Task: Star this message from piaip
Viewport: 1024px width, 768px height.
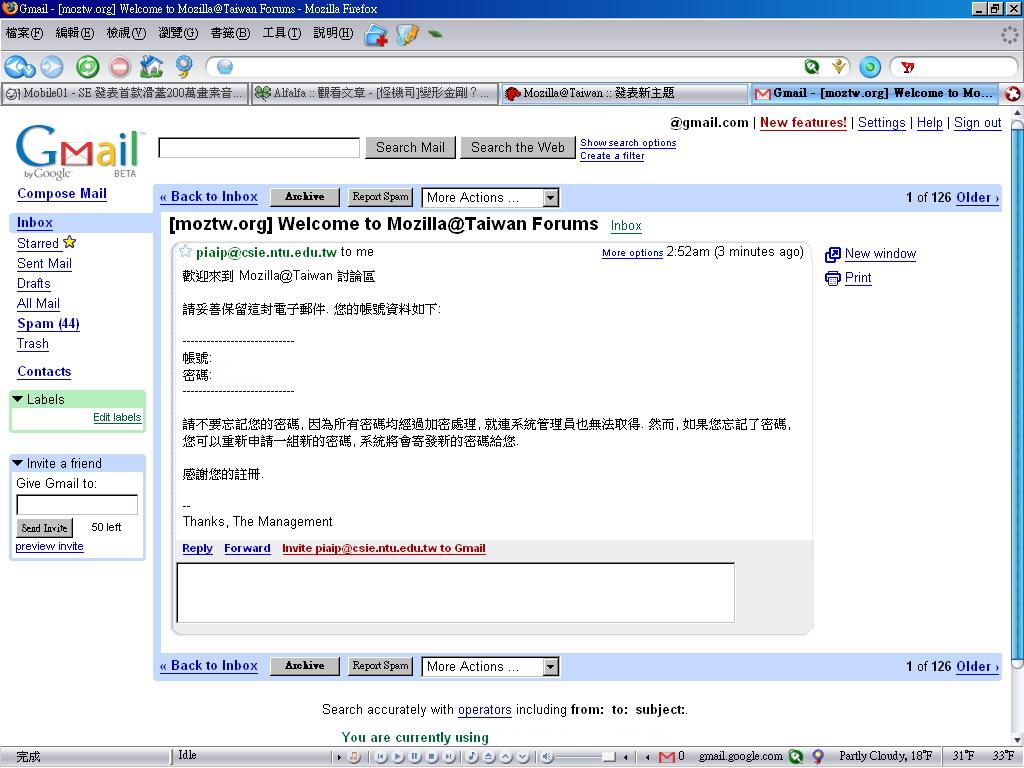Action: pos(185,252)
